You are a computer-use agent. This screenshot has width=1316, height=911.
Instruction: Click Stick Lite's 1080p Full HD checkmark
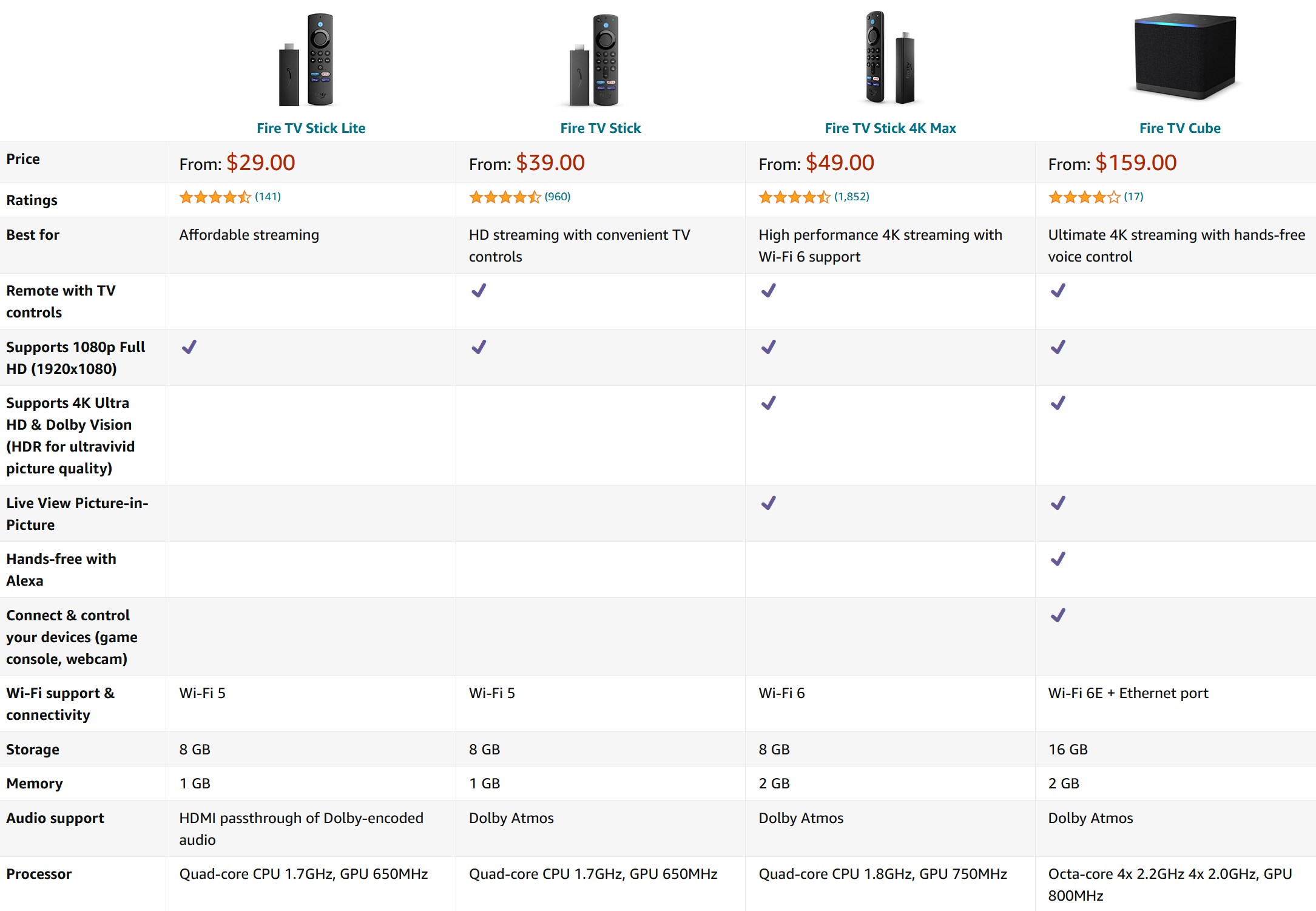pyautogui.click(x=189, y=347)
